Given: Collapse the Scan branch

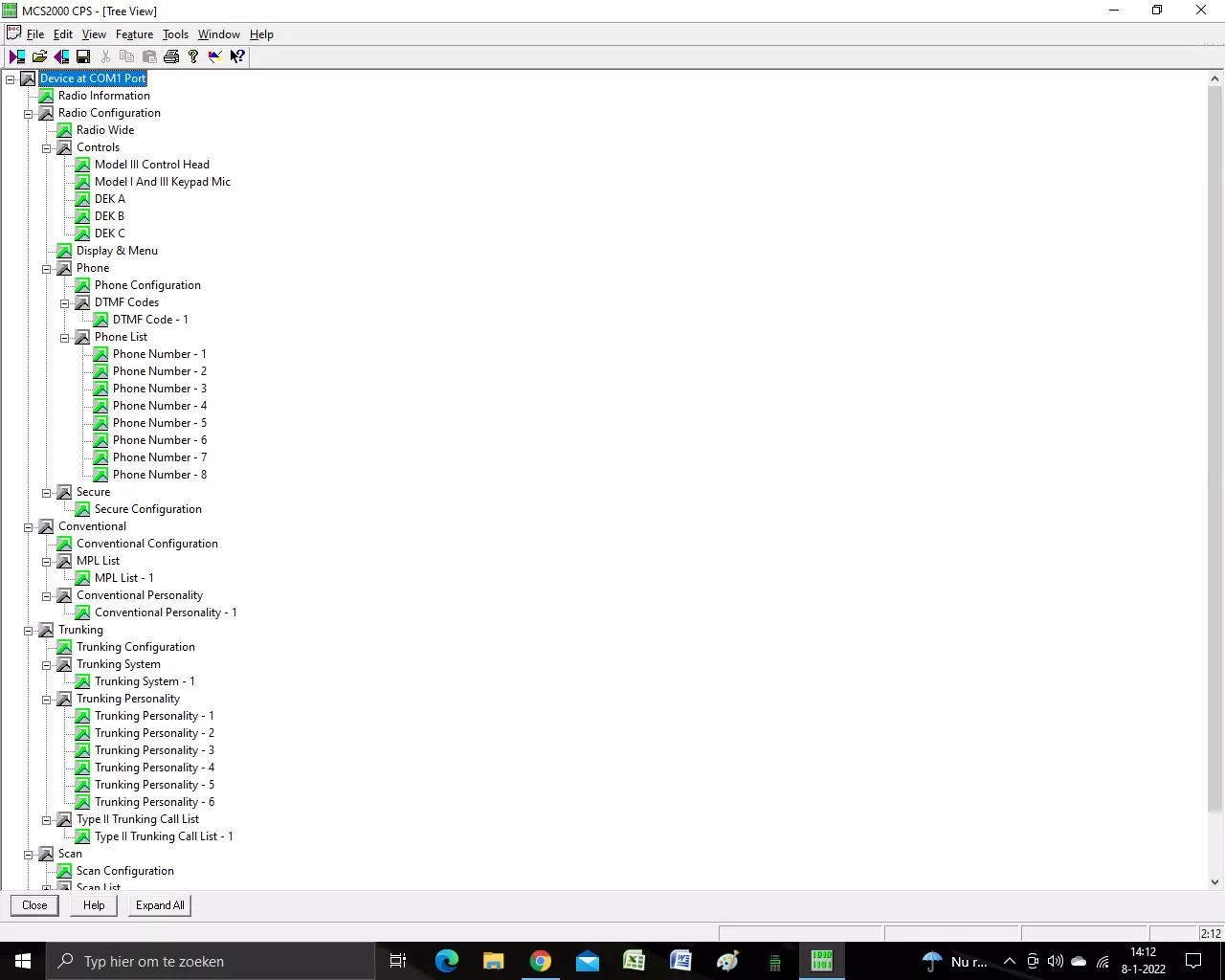Looking at the screenshot, I should pos(29,855).
